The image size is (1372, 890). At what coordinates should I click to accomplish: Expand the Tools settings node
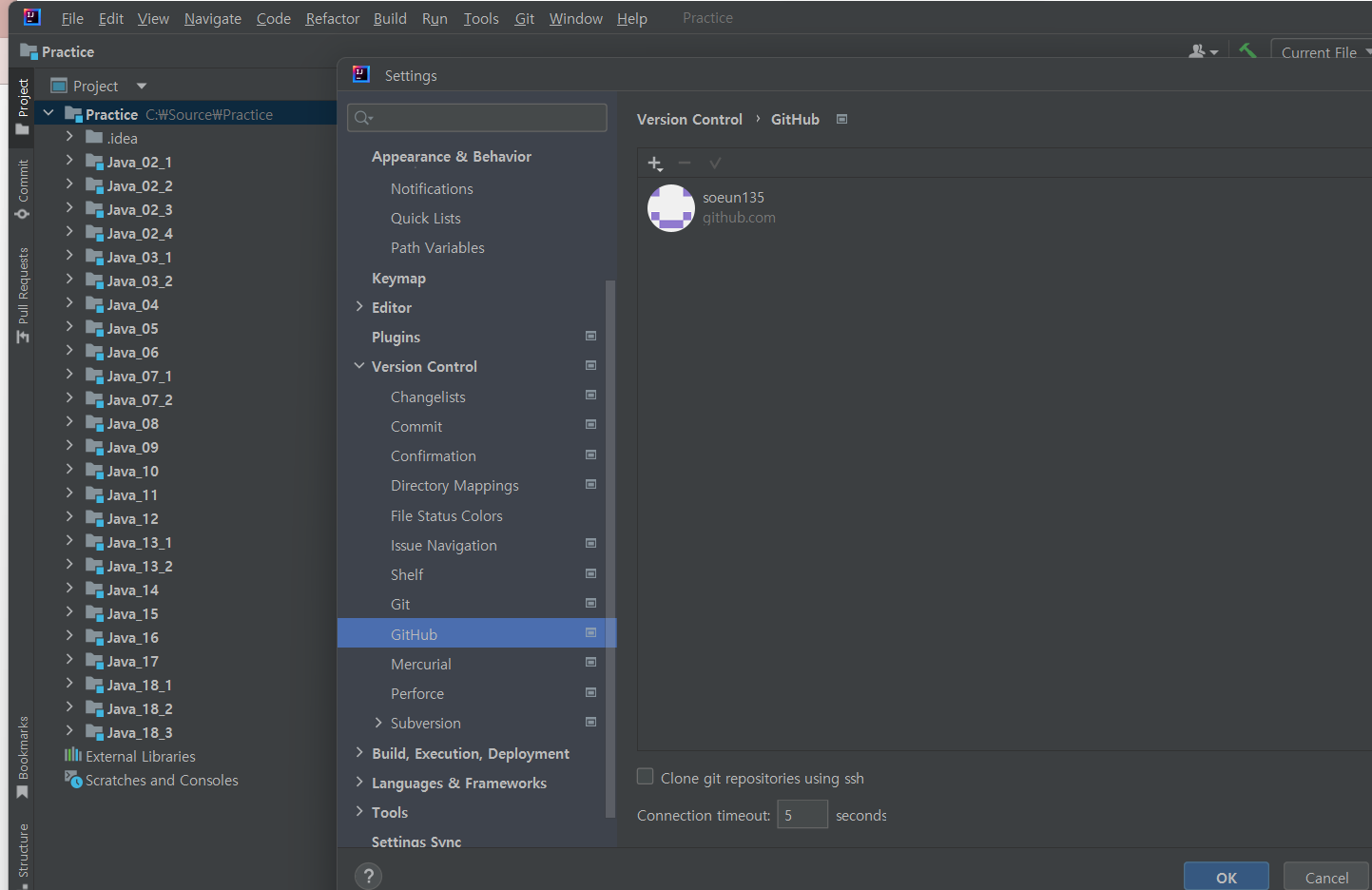(359, 811)
